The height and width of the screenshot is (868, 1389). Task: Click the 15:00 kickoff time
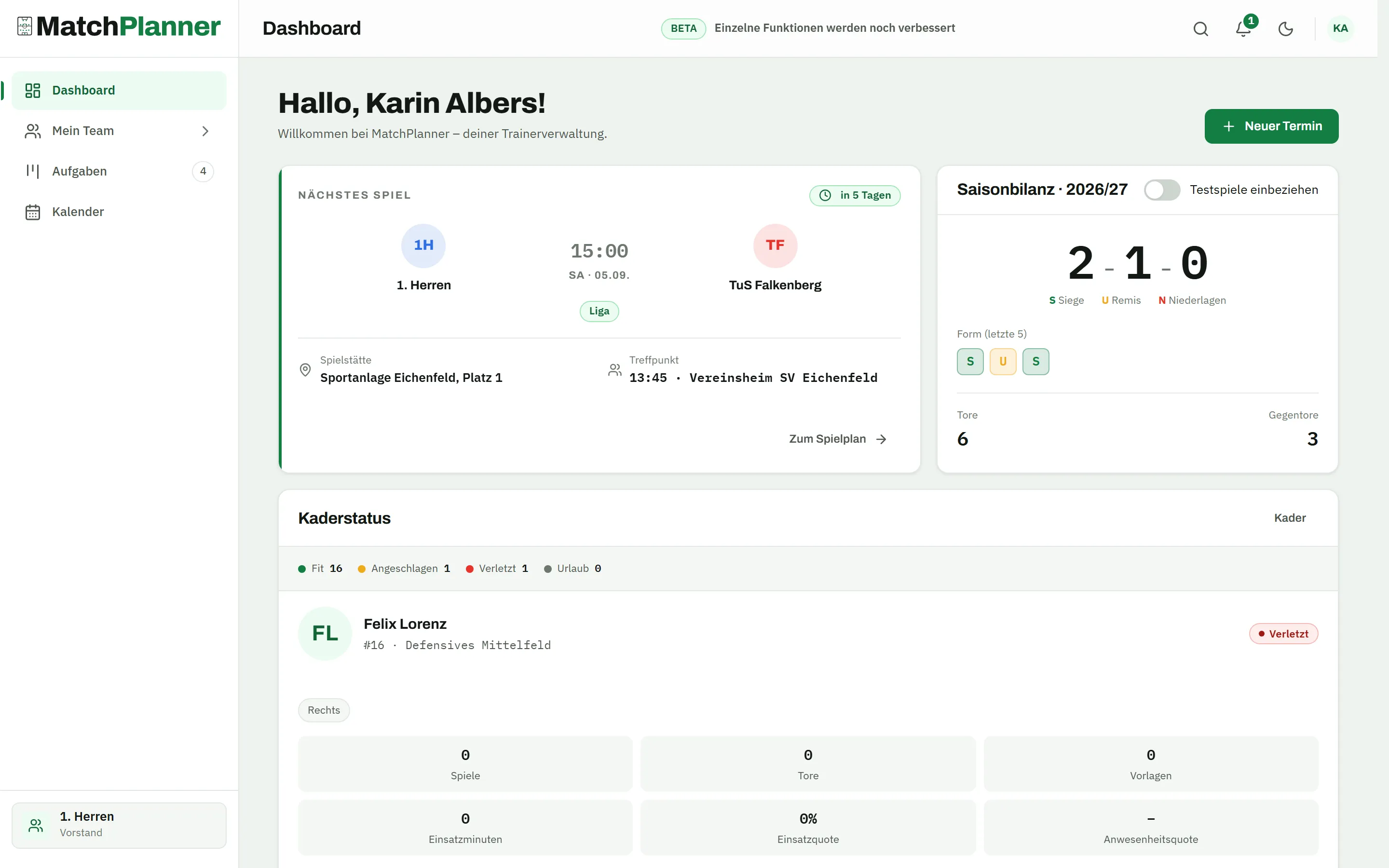[599, 251]
